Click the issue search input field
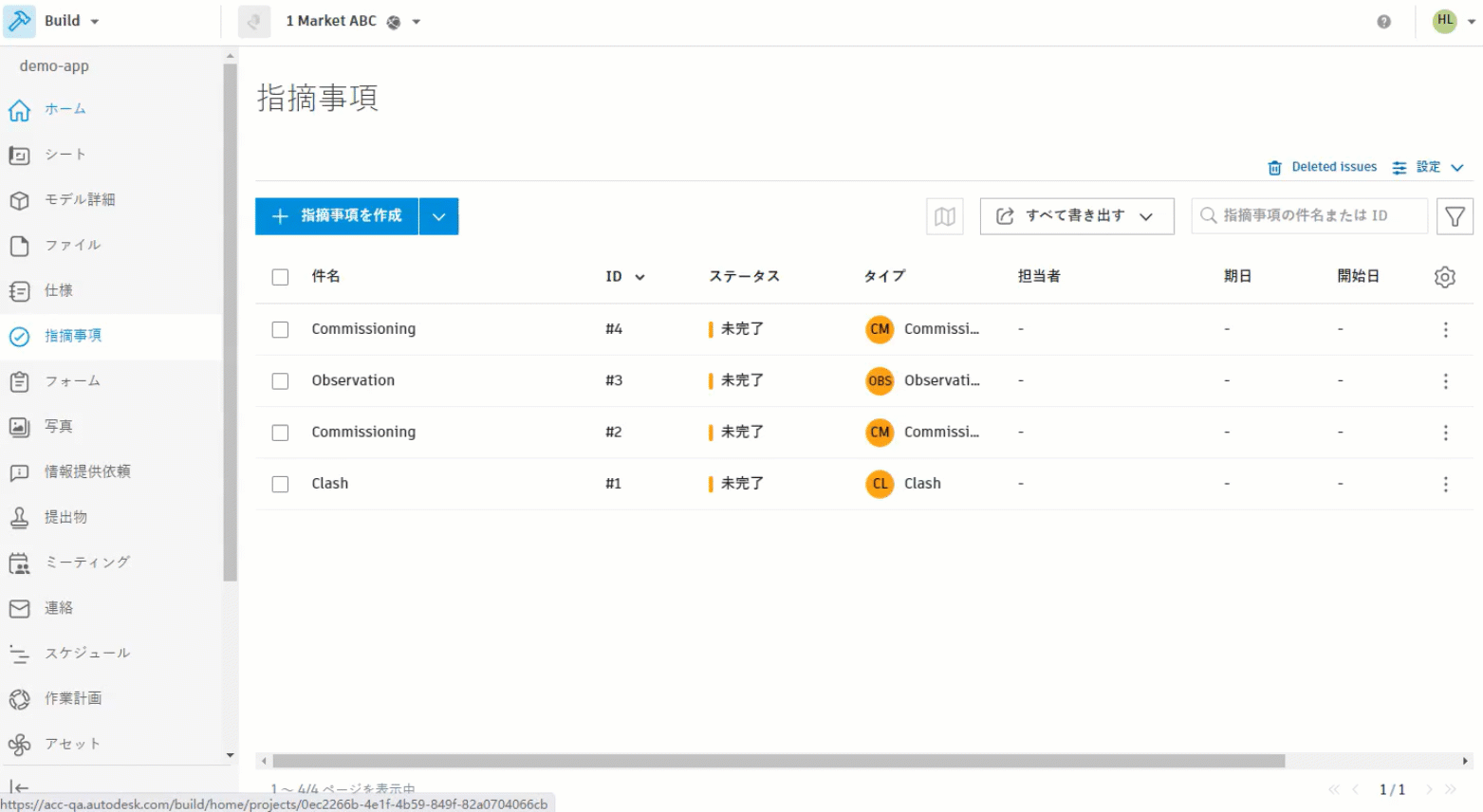The height and width of the screenshot is (812, 1483). pos(1309,215)
